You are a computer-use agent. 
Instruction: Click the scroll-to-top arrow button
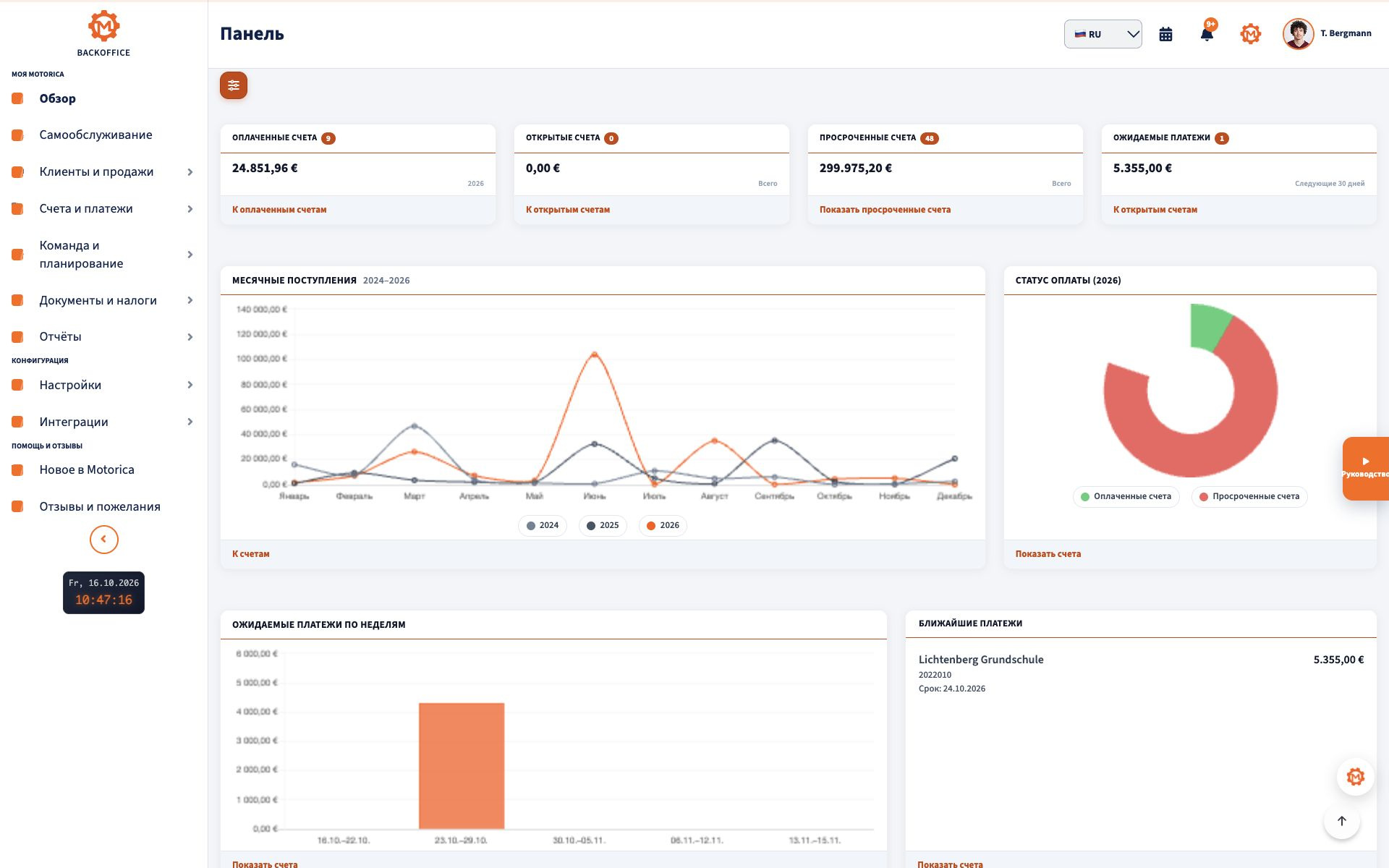[1341, 821]
